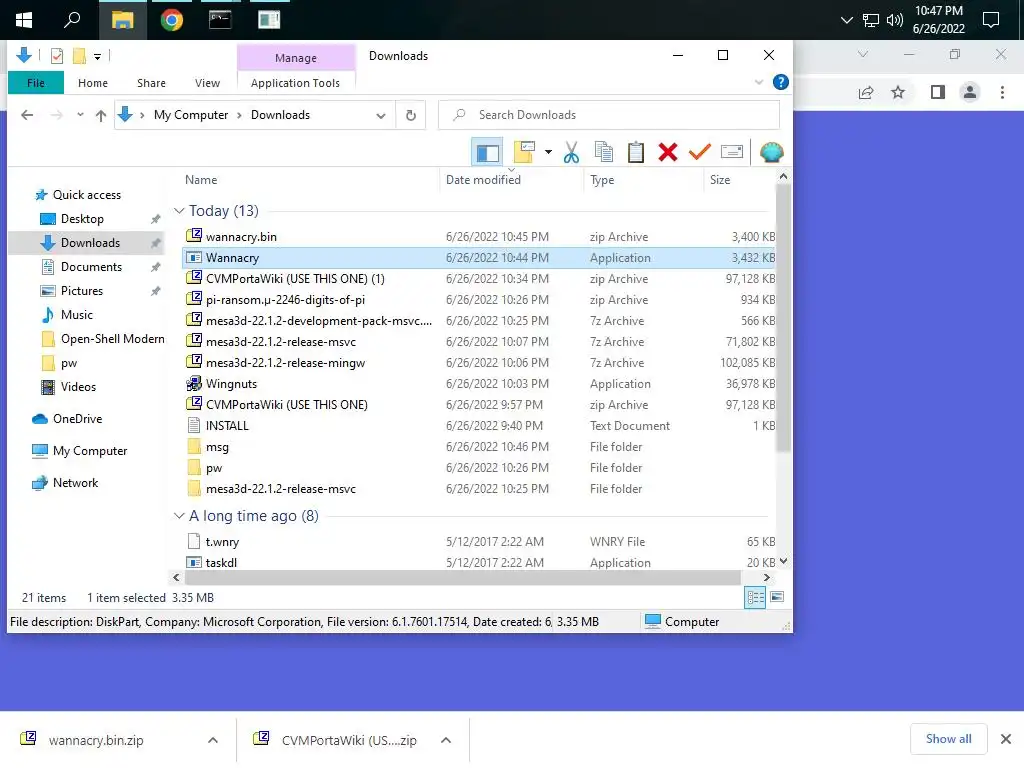Click Show all downloads button

pos(948,739)
